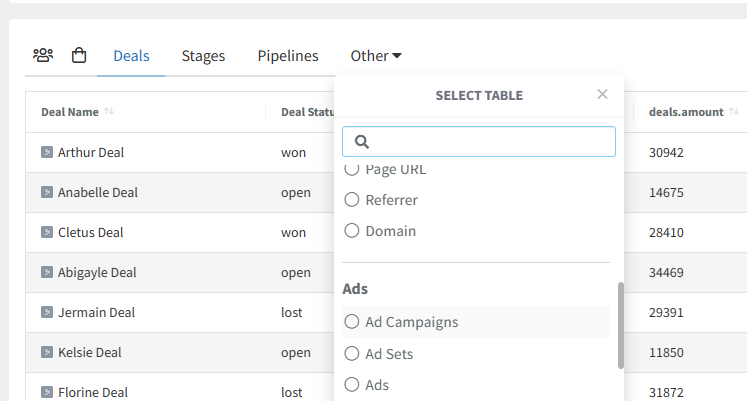747x401 pixels.
Task: Expand the Arthur Deal row
Action: [46, 152]
